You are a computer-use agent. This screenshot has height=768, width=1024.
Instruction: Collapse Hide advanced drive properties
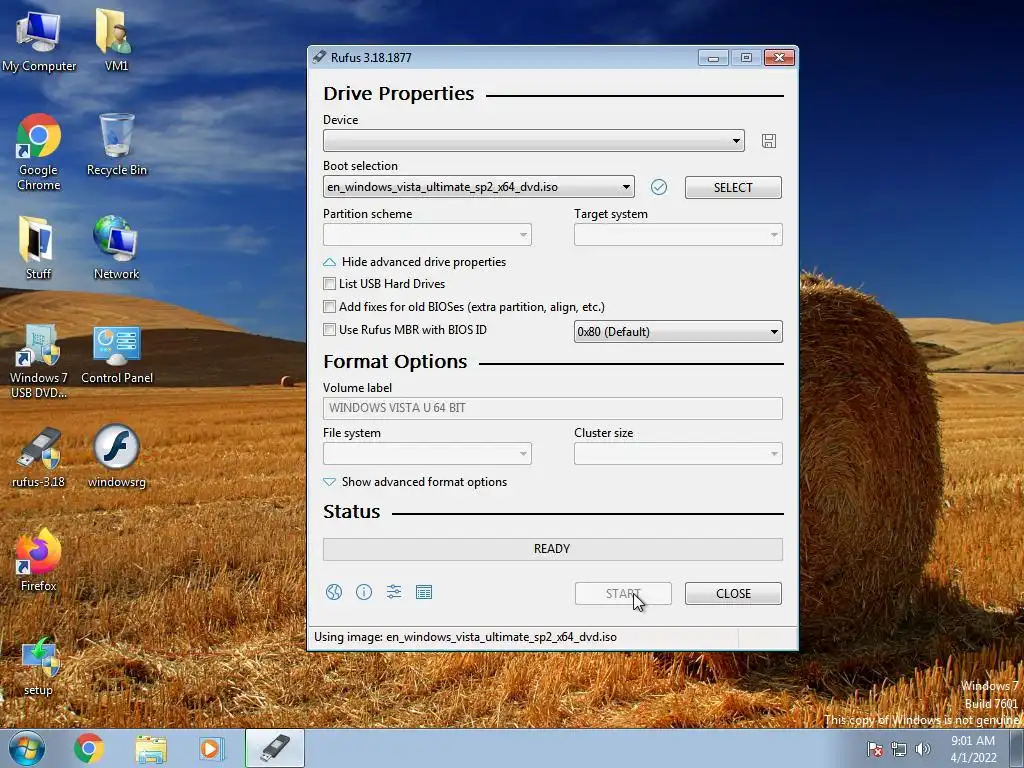point(415,262)
